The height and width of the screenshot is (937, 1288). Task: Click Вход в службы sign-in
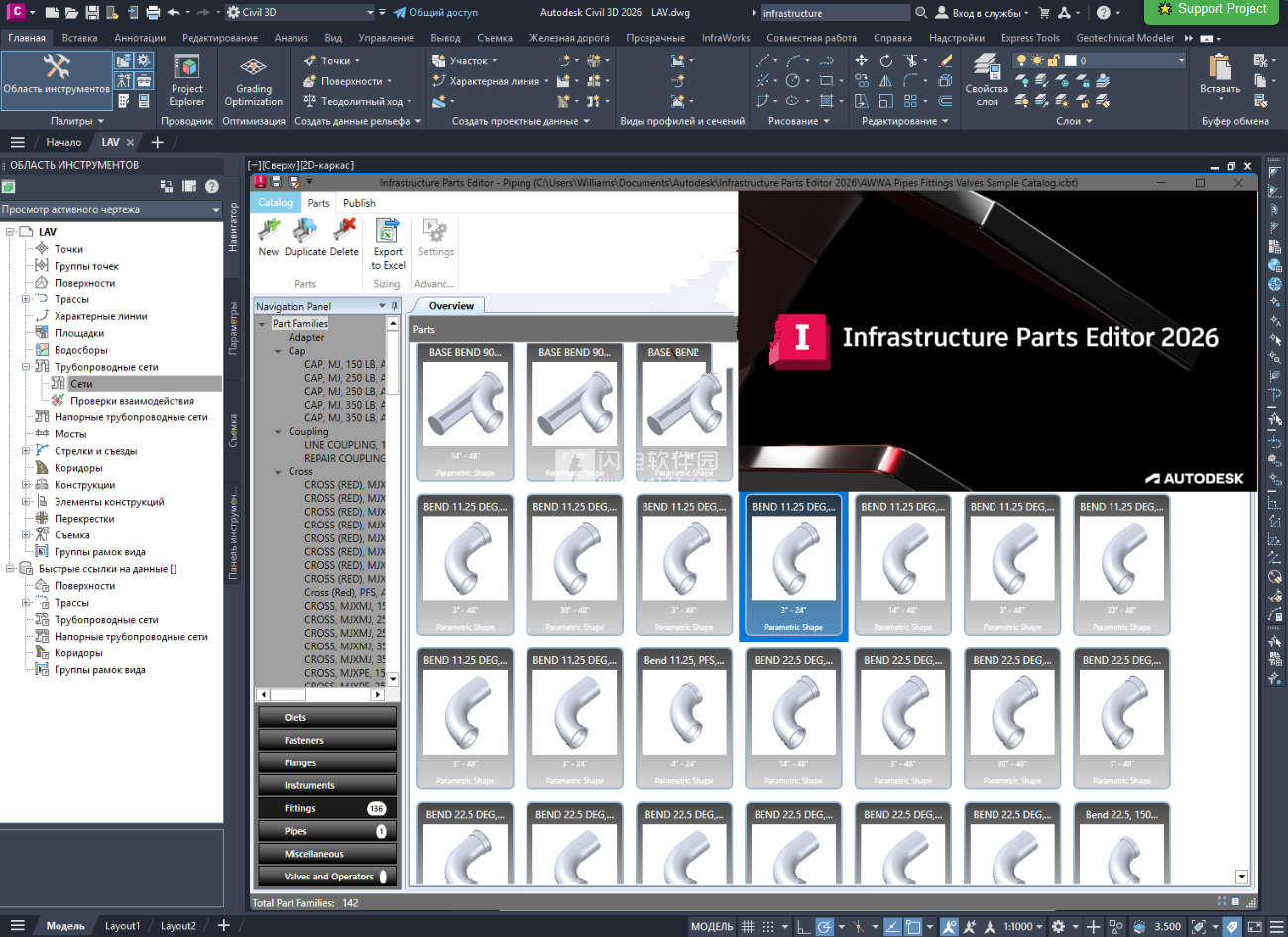pyautogui.click(x=980, y=13)
